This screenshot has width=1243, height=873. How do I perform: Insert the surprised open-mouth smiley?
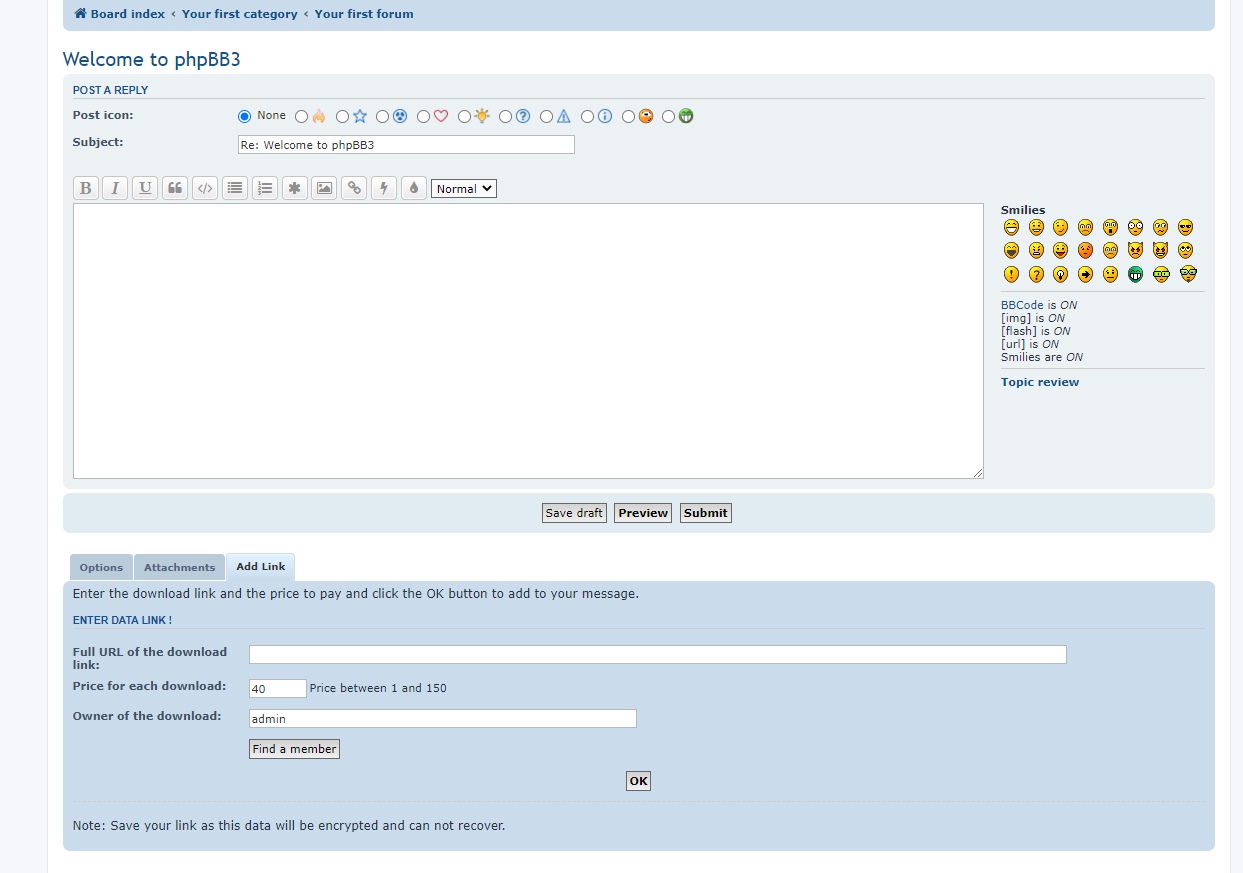1110,227
